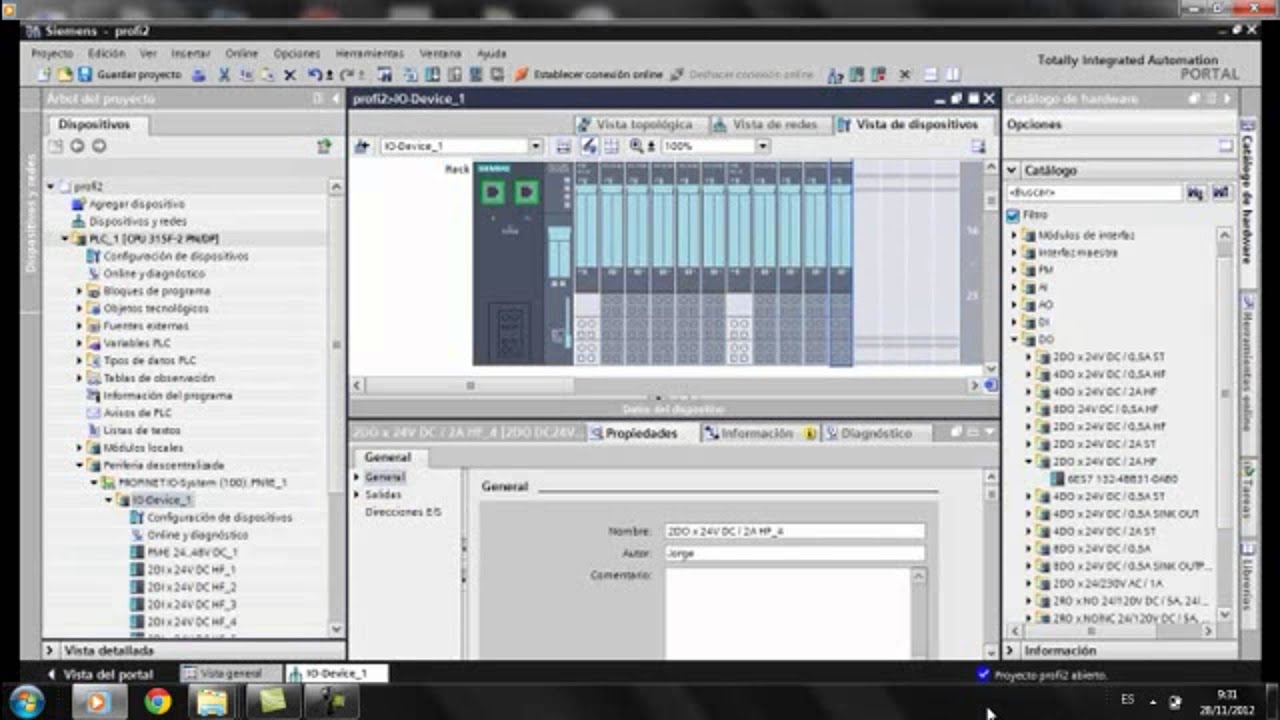Viewport: 1280px width, 720px height.
Task: Select Direcciones E/S in properties
Action: pos(402,512)
